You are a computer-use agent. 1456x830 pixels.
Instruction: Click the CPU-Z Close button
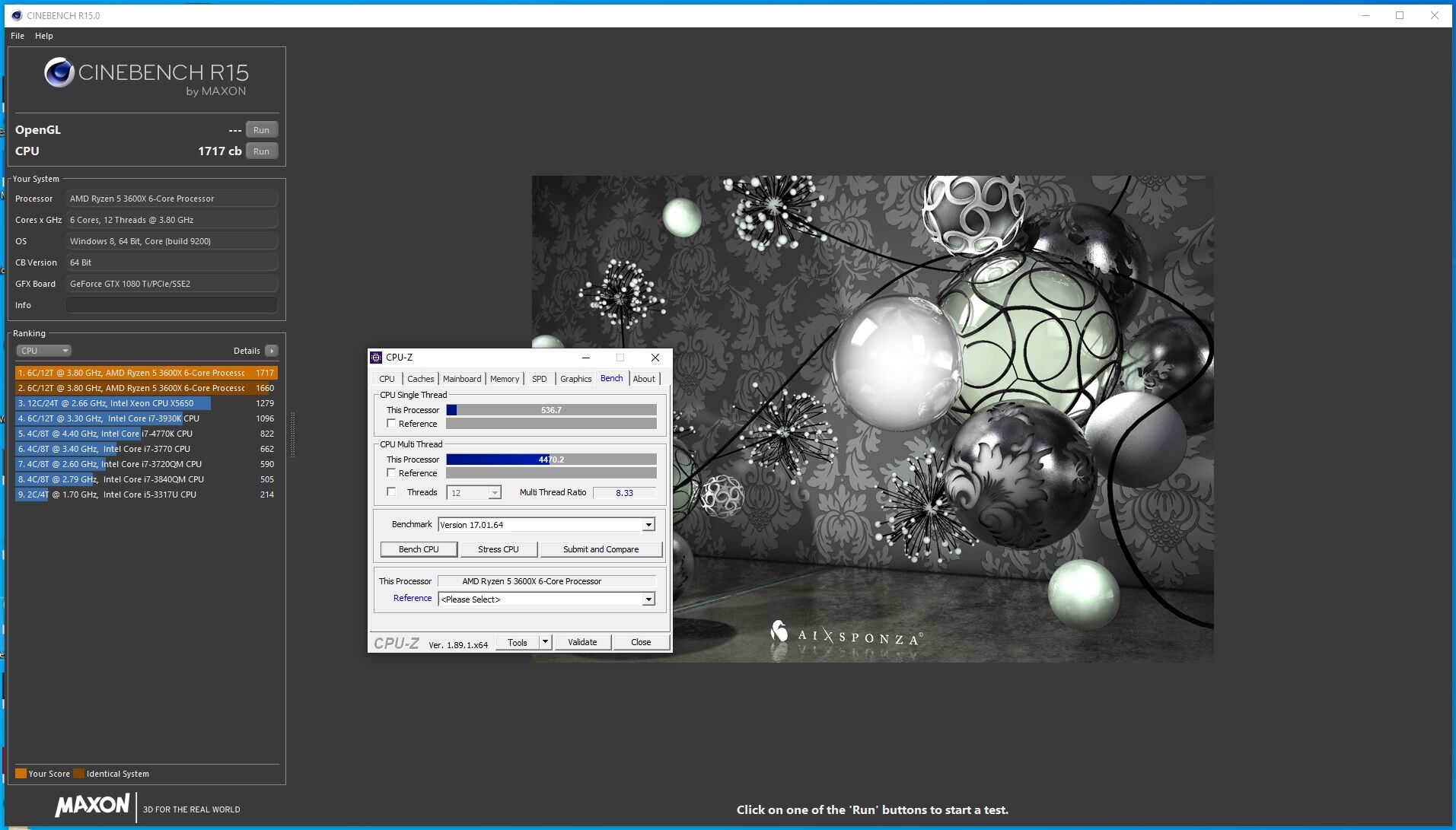pos(641,642)
